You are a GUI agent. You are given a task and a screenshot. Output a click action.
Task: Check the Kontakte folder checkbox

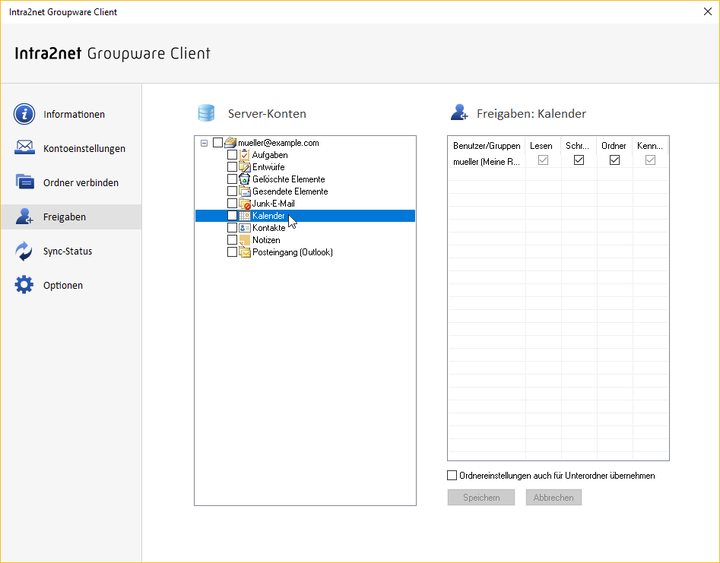pos(232,227)
